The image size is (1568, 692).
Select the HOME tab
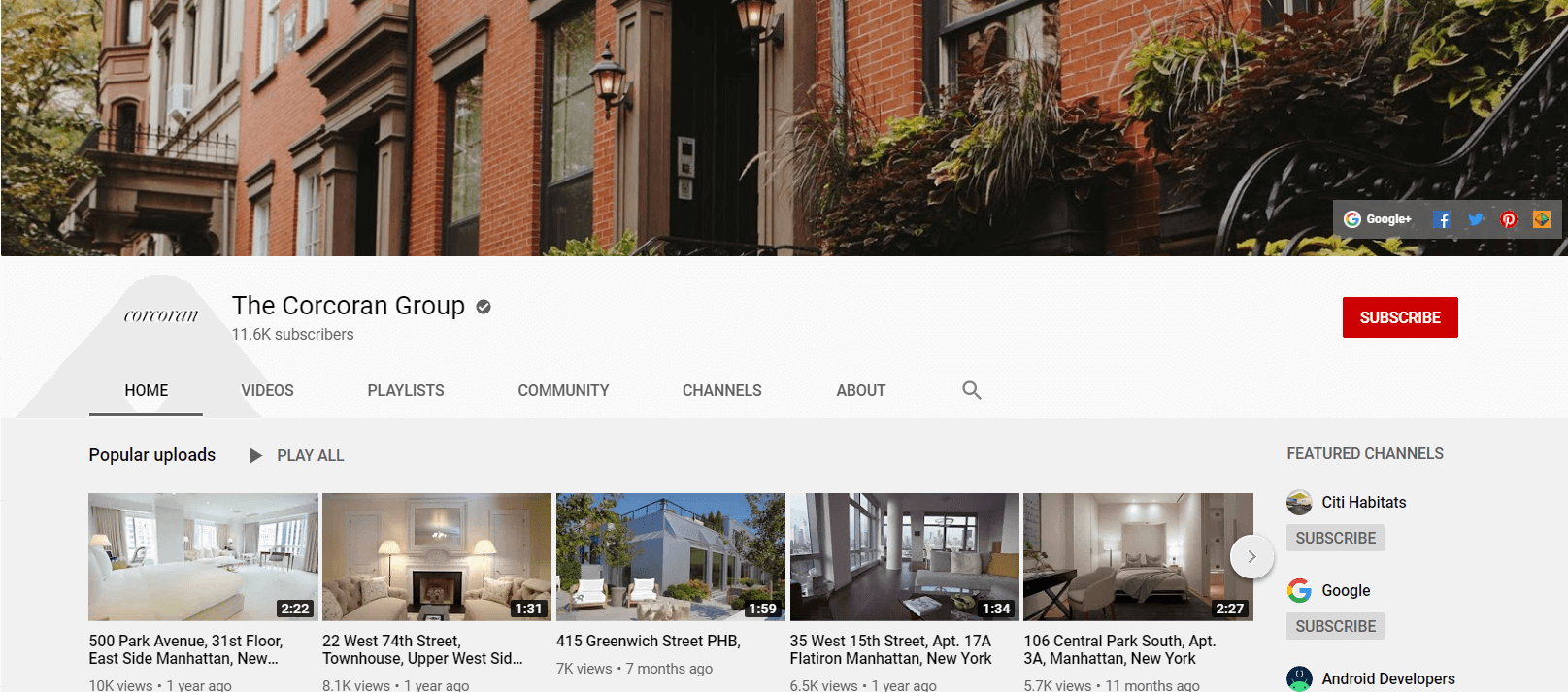point(147,390)
